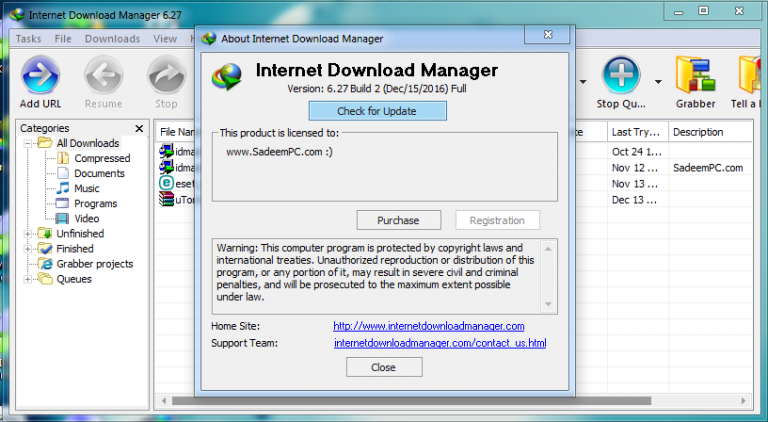Open the Stop Queue dropdown arrow
The image size is (768, 422).
tap(658, 82)
